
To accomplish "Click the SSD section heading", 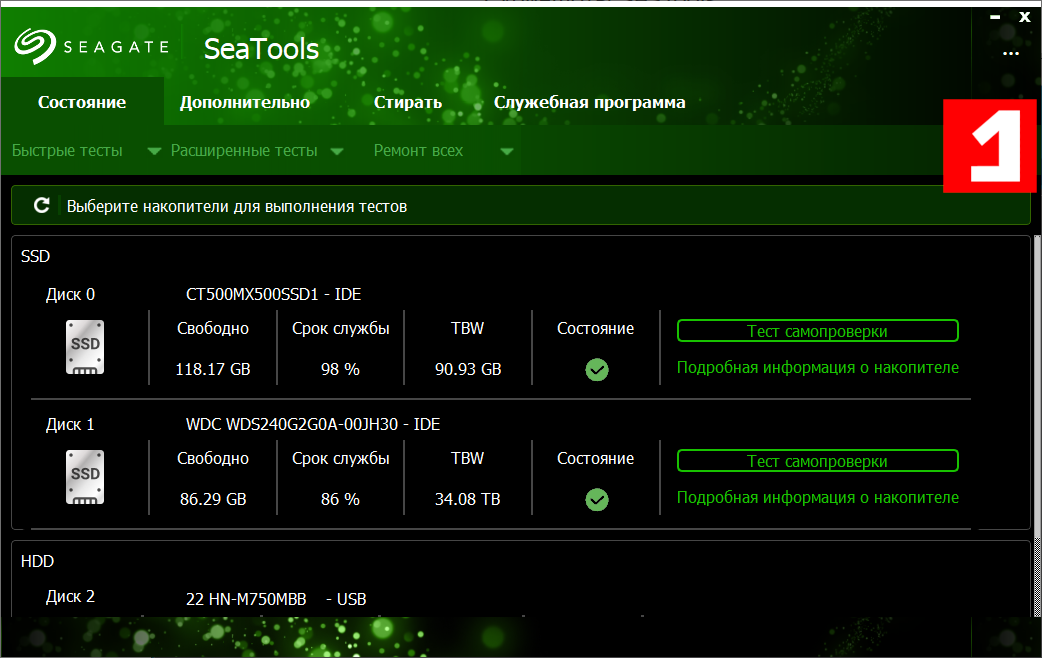I will pos(35,257).
